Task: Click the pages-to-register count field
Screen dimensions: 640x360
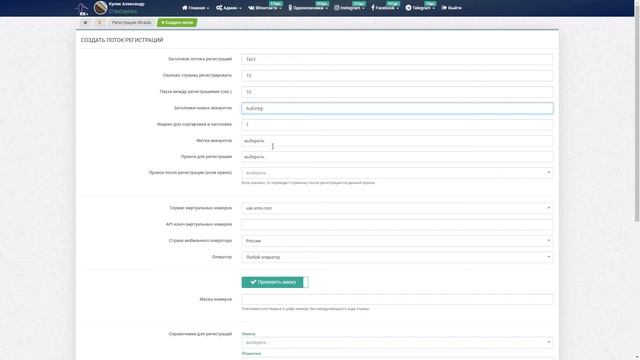Action: click(x=397, y=76)
